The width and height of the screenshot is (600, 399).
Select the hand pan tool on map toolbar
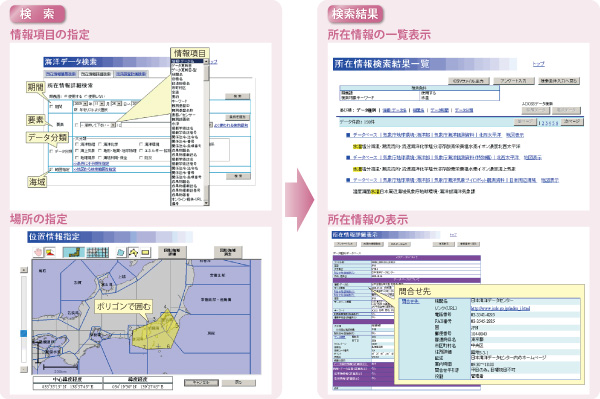click(38, 252)
